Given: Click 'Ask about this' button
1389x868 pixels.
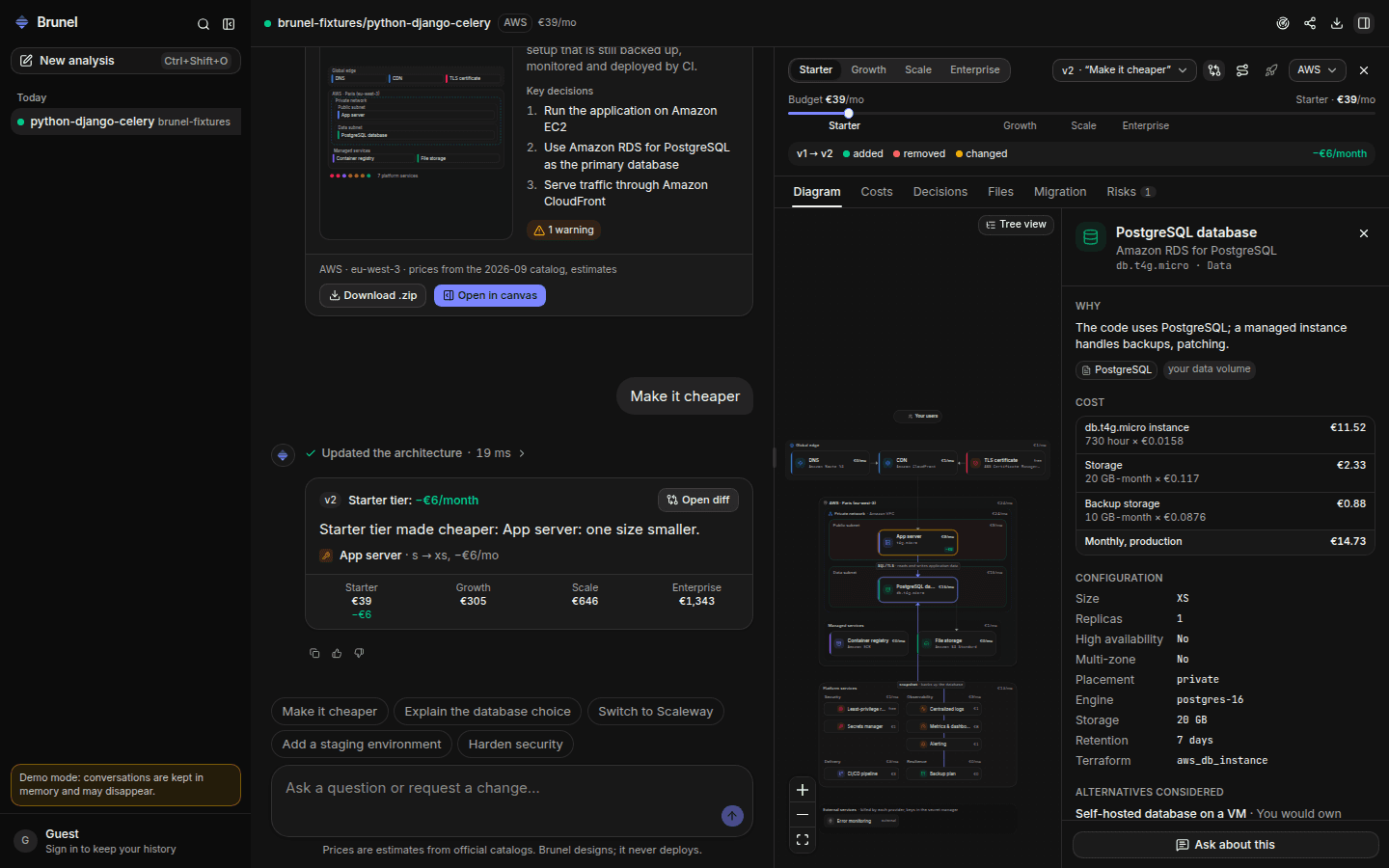Looking at the screenshot, I should (1225, 845).
